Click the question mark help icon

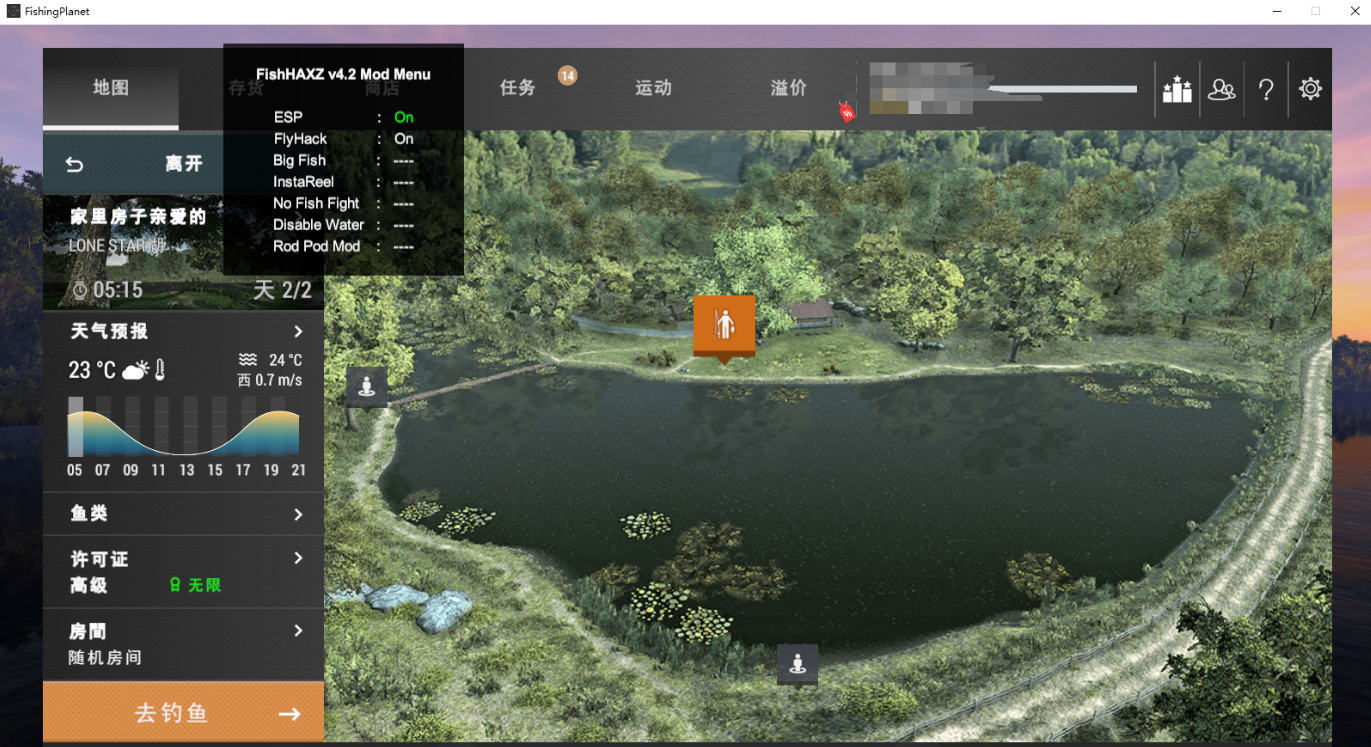click(1266, 90)
